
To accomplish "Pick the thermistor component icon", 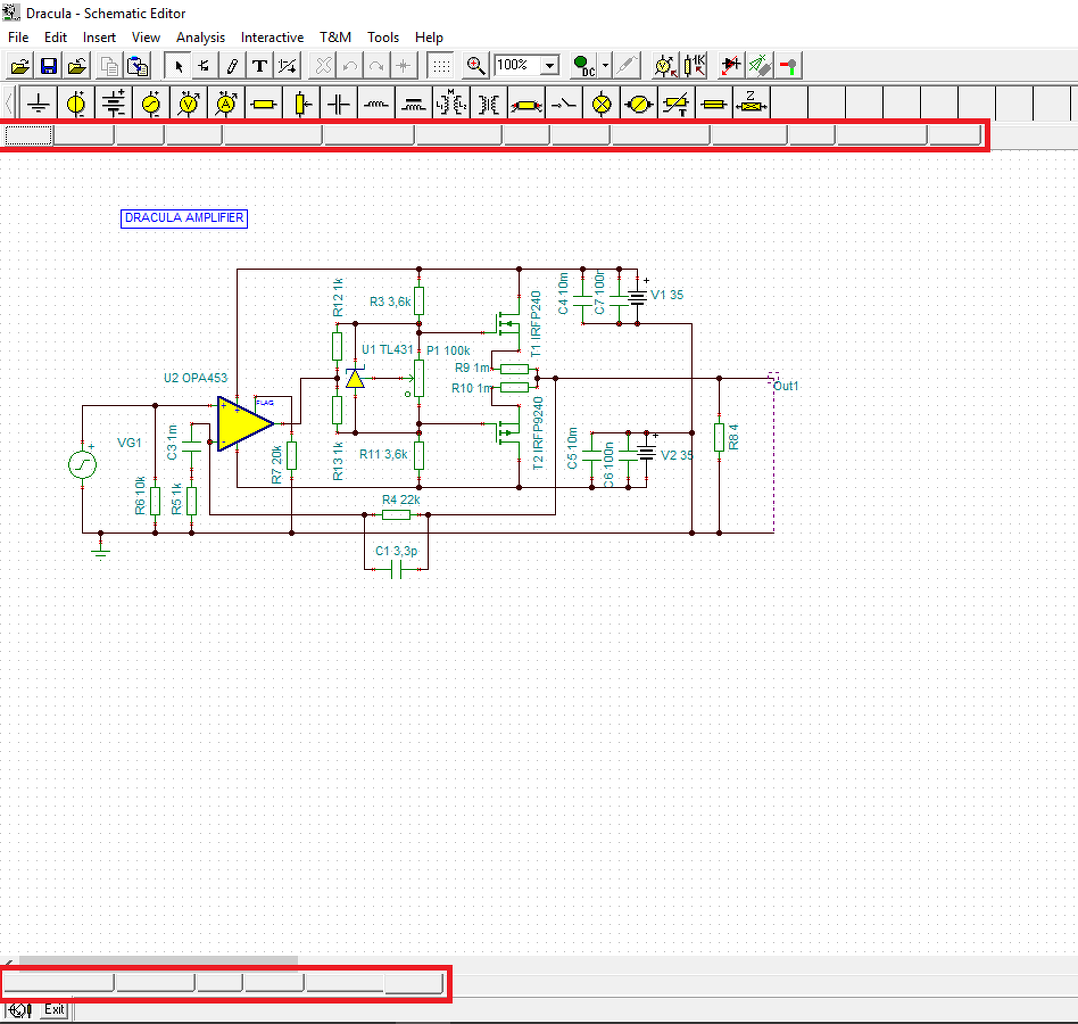I will pos(676,104).
